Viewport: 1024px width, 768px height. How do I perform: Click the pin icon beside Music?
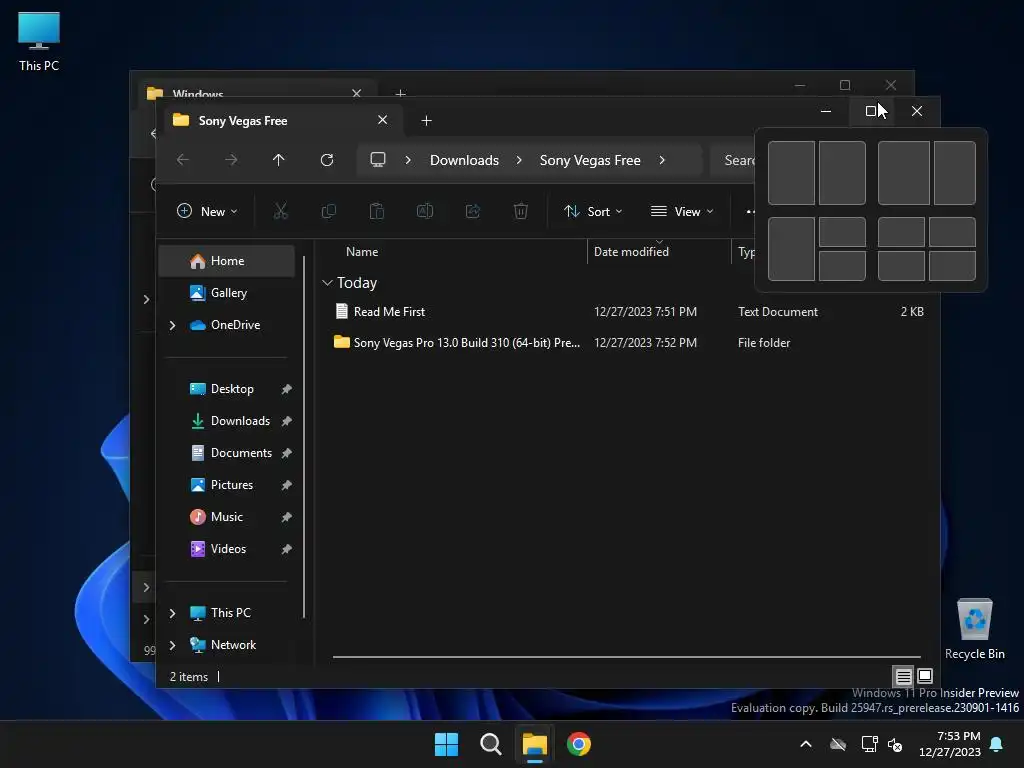coord(286,517)
